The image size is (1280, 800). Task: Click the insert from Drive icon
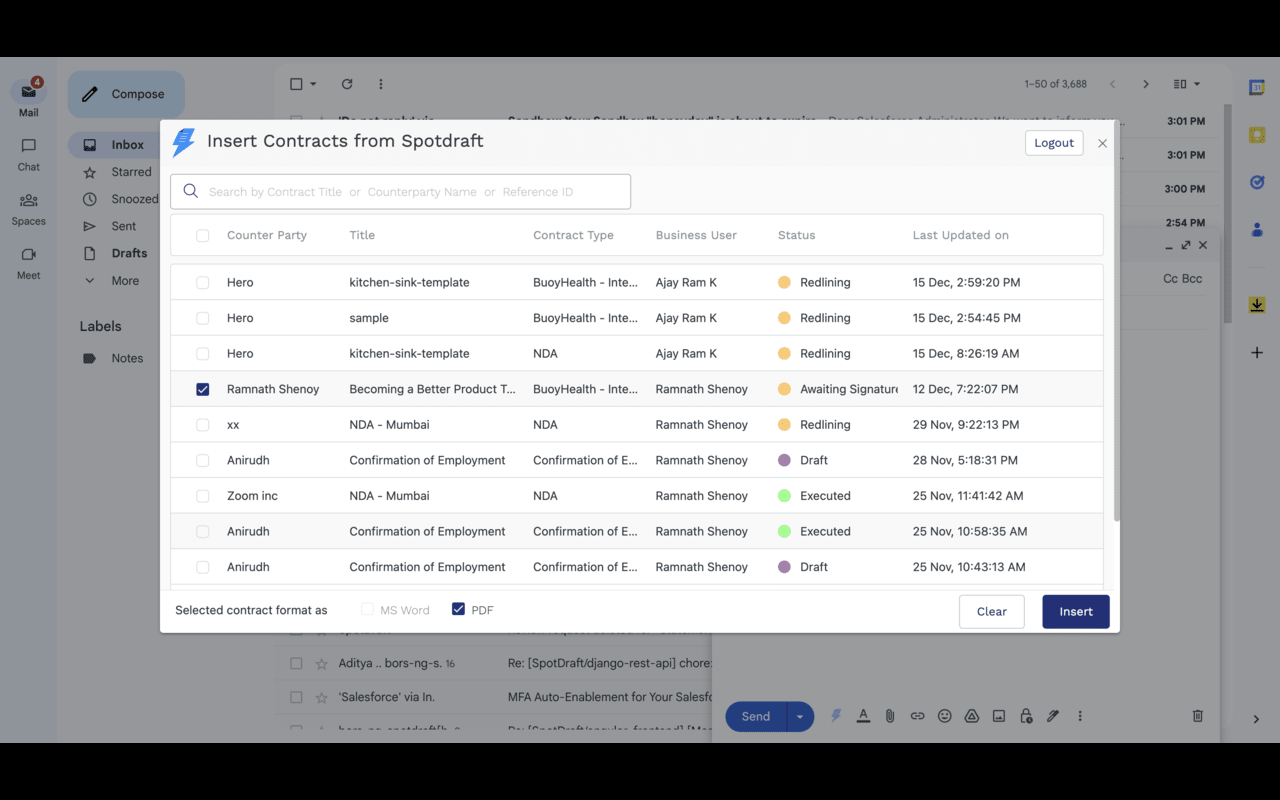tap(971, 716)
